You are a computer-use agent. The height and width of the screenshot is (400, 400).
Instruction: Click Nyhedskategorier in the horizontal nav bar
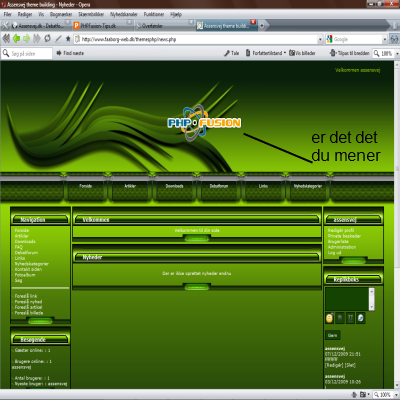308,186
